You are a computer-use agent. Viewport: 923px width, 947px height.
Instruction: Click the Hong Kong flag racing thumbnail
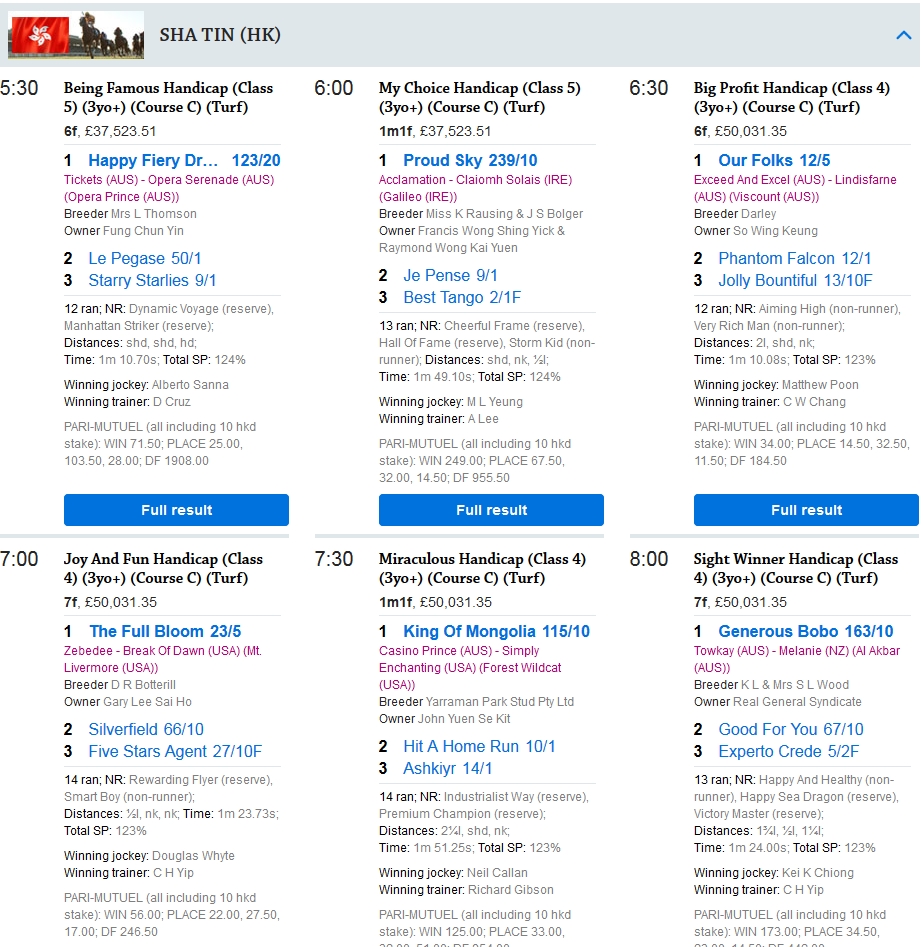coord(75,35)
